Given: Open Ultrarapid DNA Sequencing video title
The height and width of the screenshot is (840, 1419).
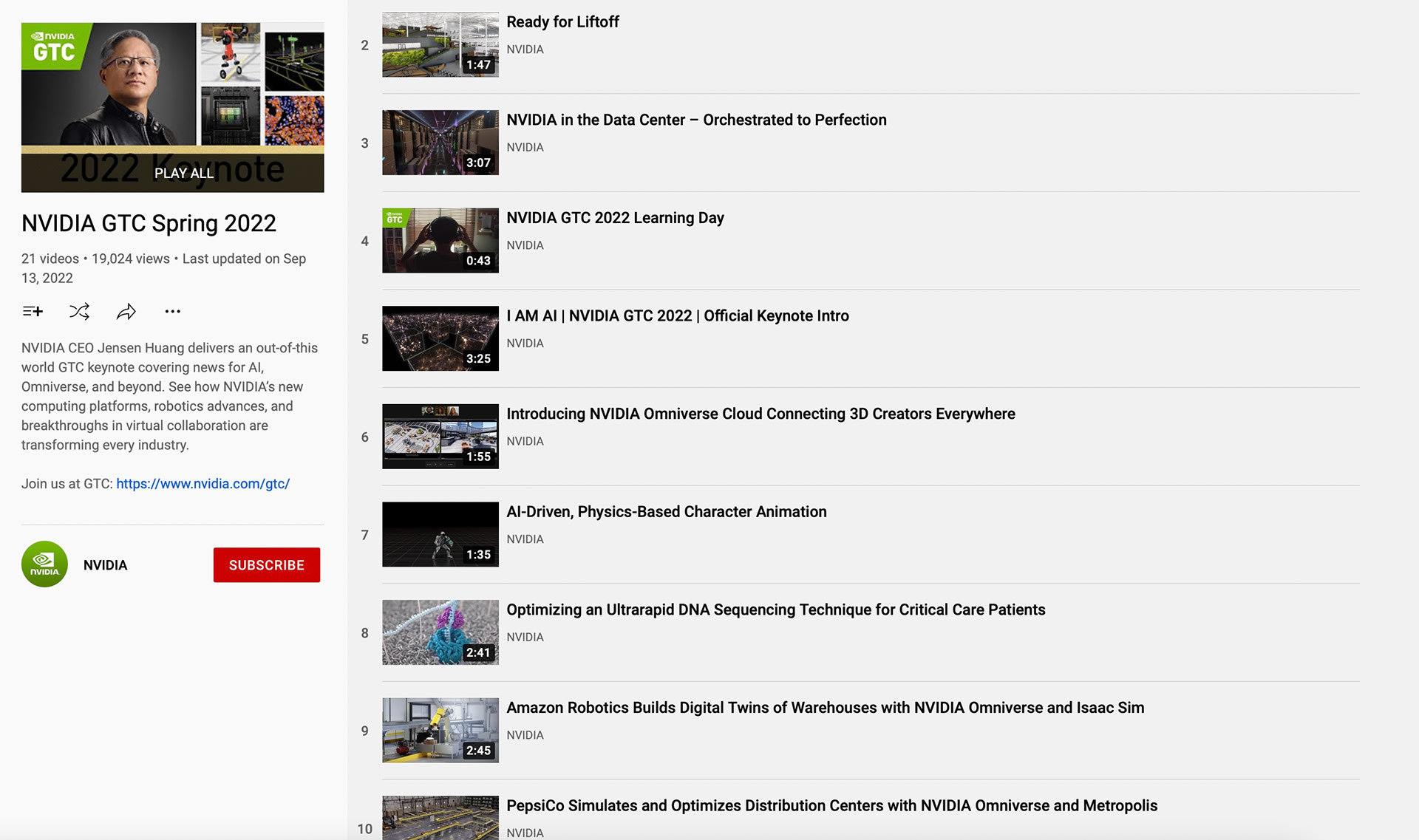Looking at the screenshot, I should (x=776, y=610).
